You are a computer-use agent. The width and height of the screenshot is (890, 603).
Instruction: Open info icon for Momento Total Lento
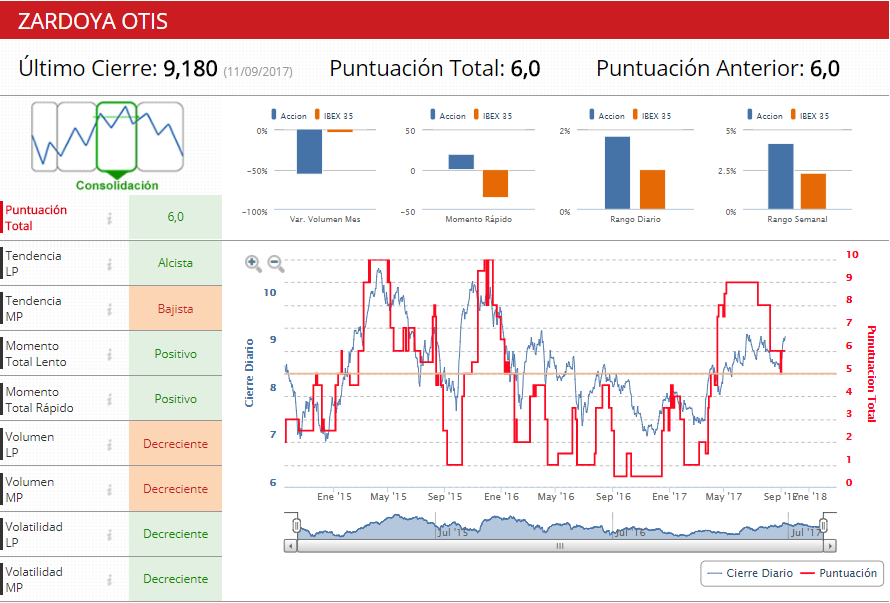coord(110,354)
